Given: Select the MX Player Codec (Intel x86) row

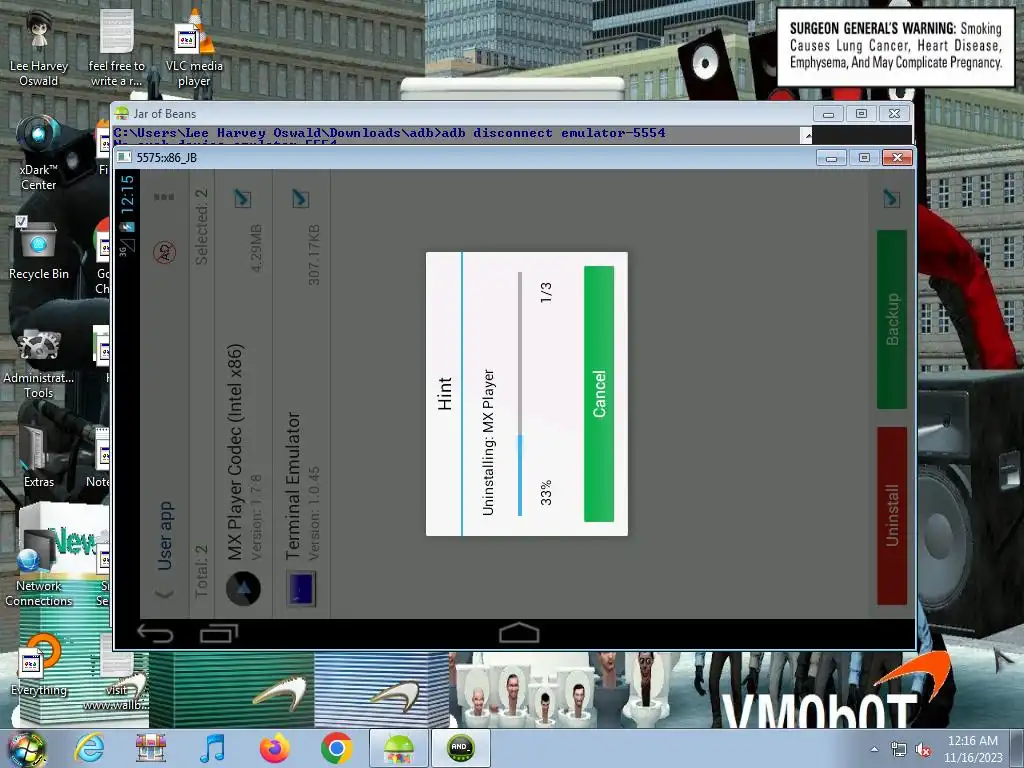Looking at the screenshot, I should click(x=243, y=394).
